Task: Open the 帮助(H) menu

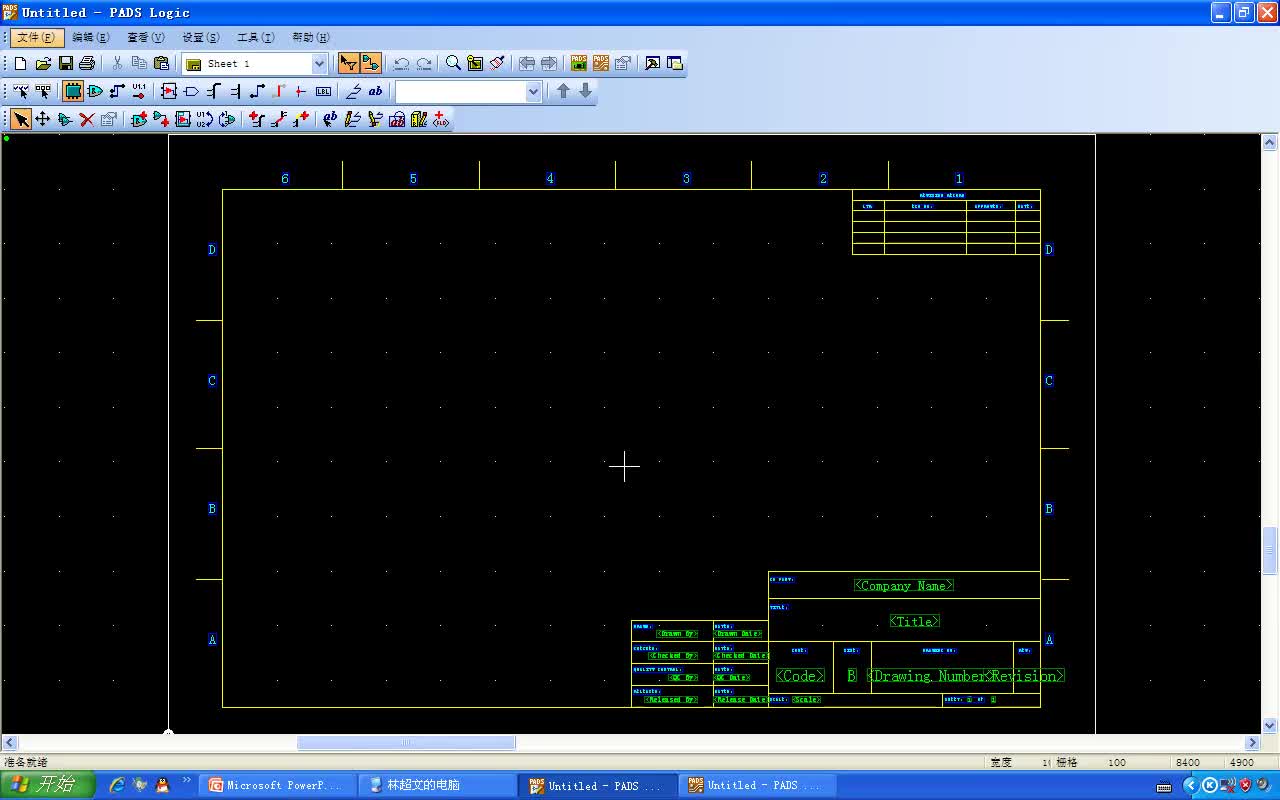Action: coord(311,37)
